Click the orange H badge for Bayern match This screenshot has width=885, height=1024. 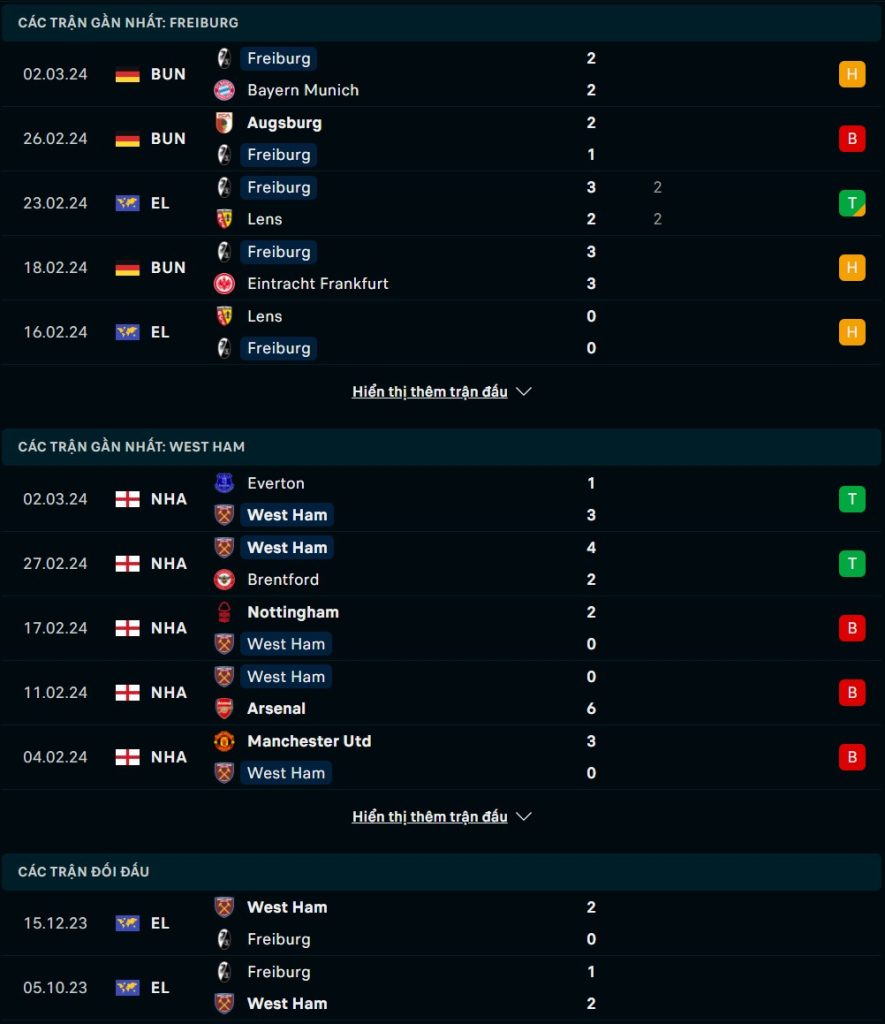[852, 74]
